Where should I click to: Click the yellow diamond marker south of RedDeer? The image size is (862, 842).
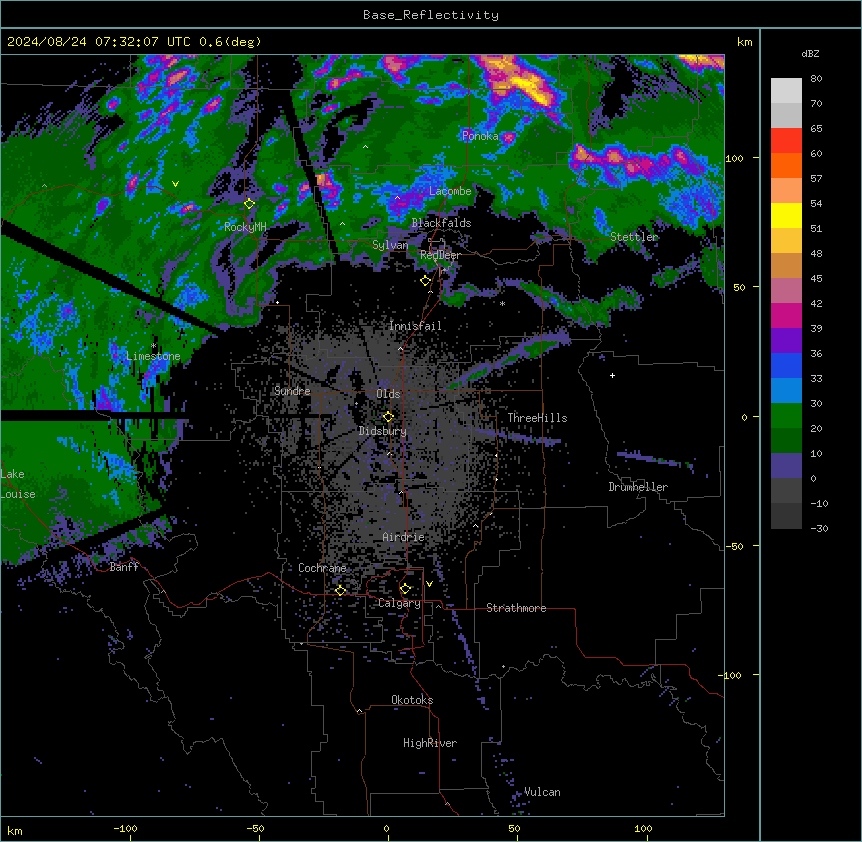pos(425,281)
